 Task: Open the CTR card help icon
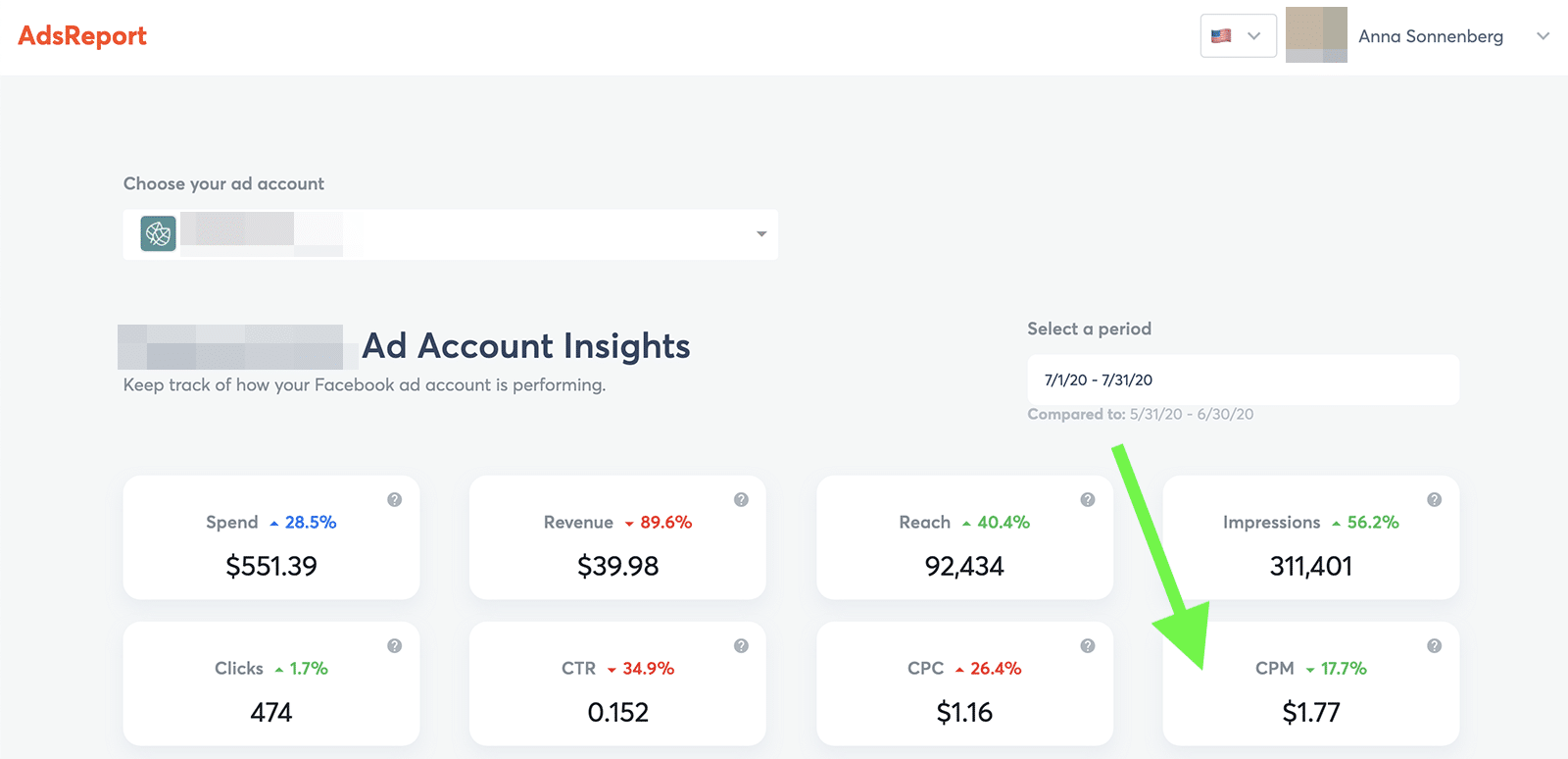(x=741, y=646)
